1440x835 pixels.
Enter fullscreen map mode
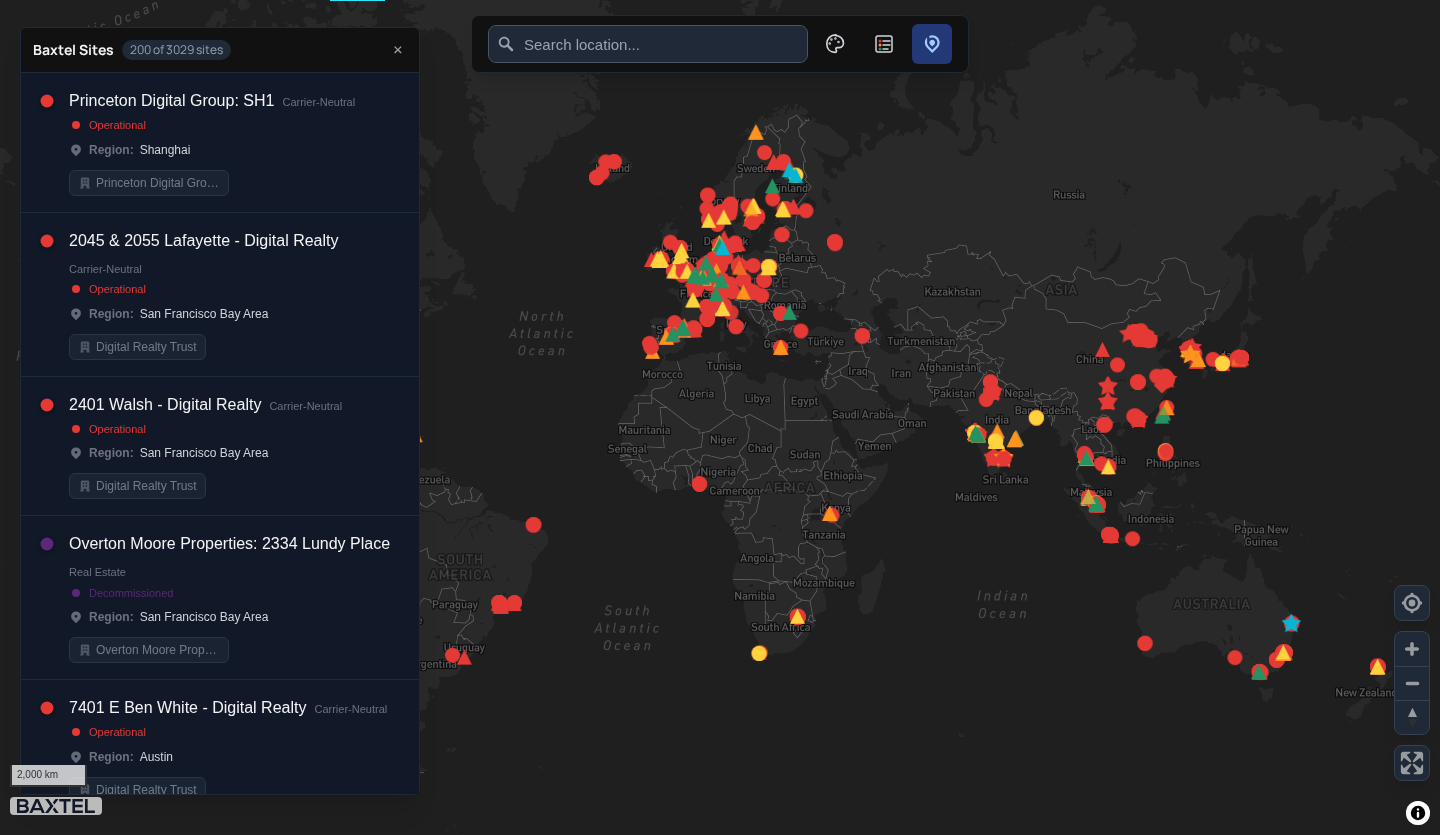pyautogui.click(x=1412, y=763)
